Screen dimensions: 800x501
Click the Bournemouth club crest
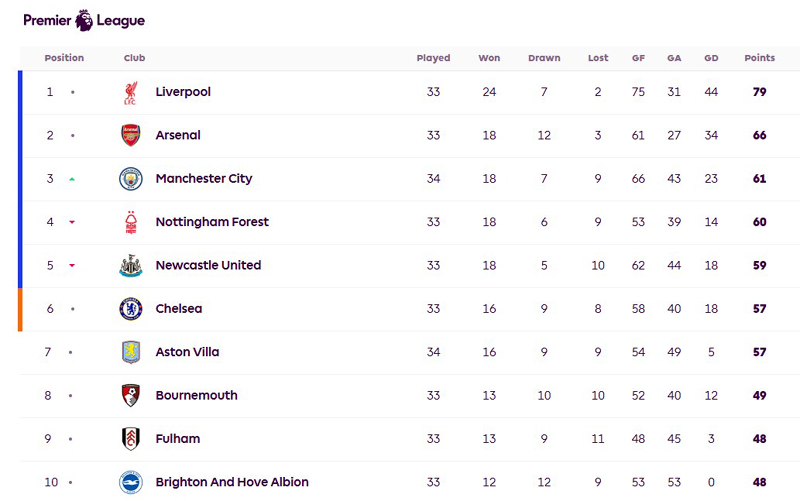131,395
